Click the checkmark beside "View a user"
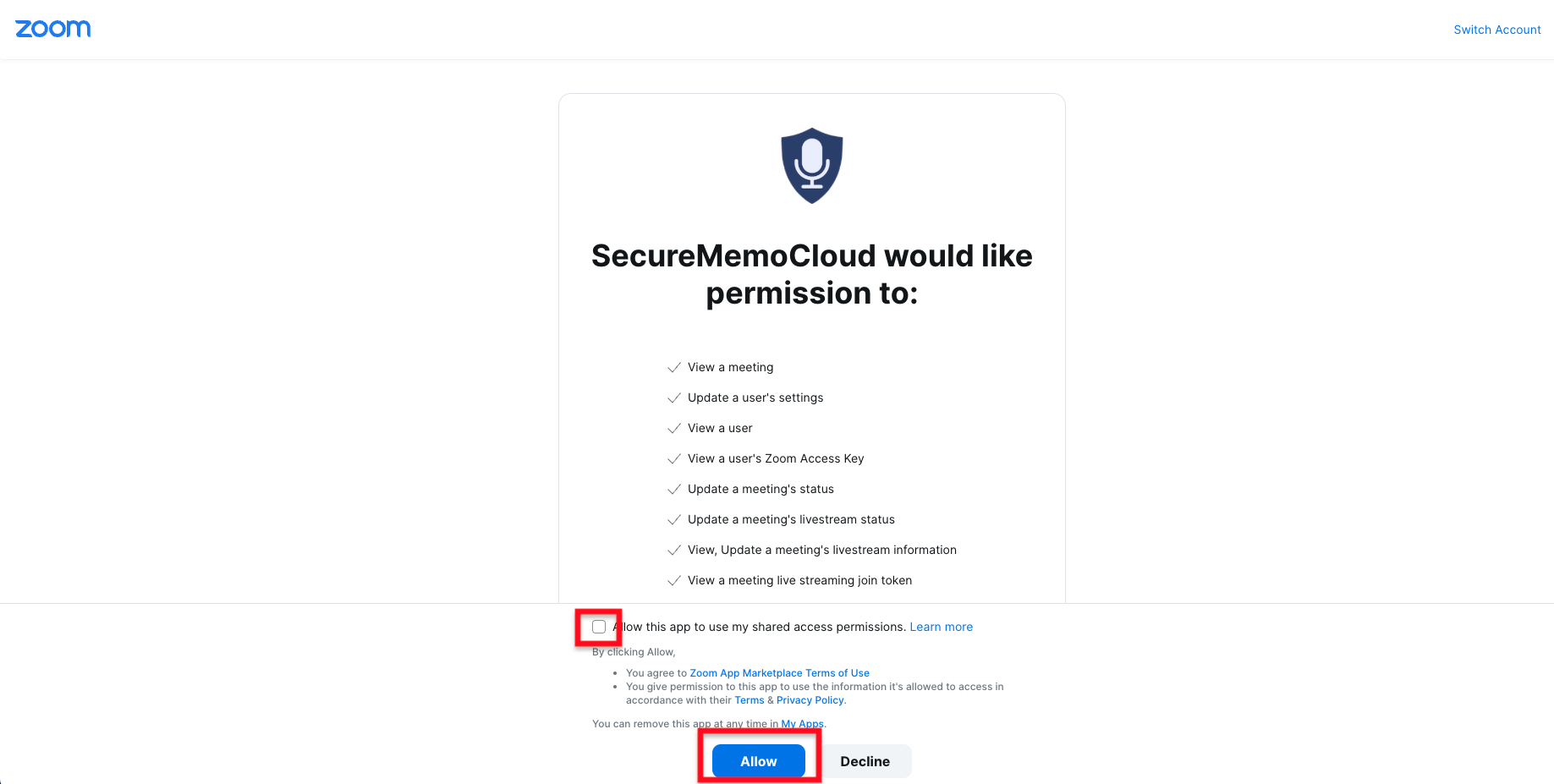Viewport: 1554px width, 784px height. click(x=674, y=428)
